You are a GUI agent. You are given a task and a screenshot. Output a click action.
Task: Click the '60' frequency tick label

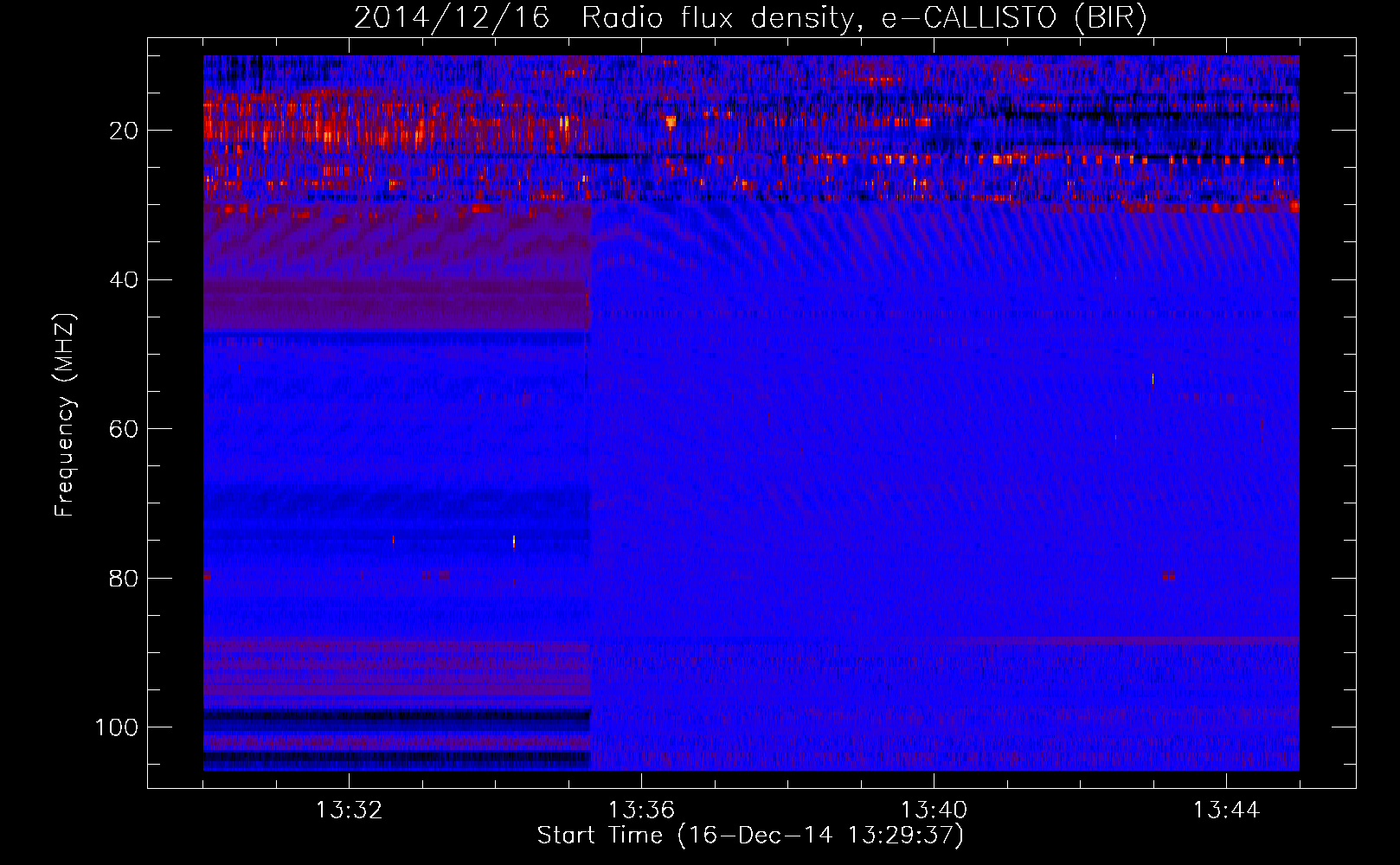tap(124, 429)
